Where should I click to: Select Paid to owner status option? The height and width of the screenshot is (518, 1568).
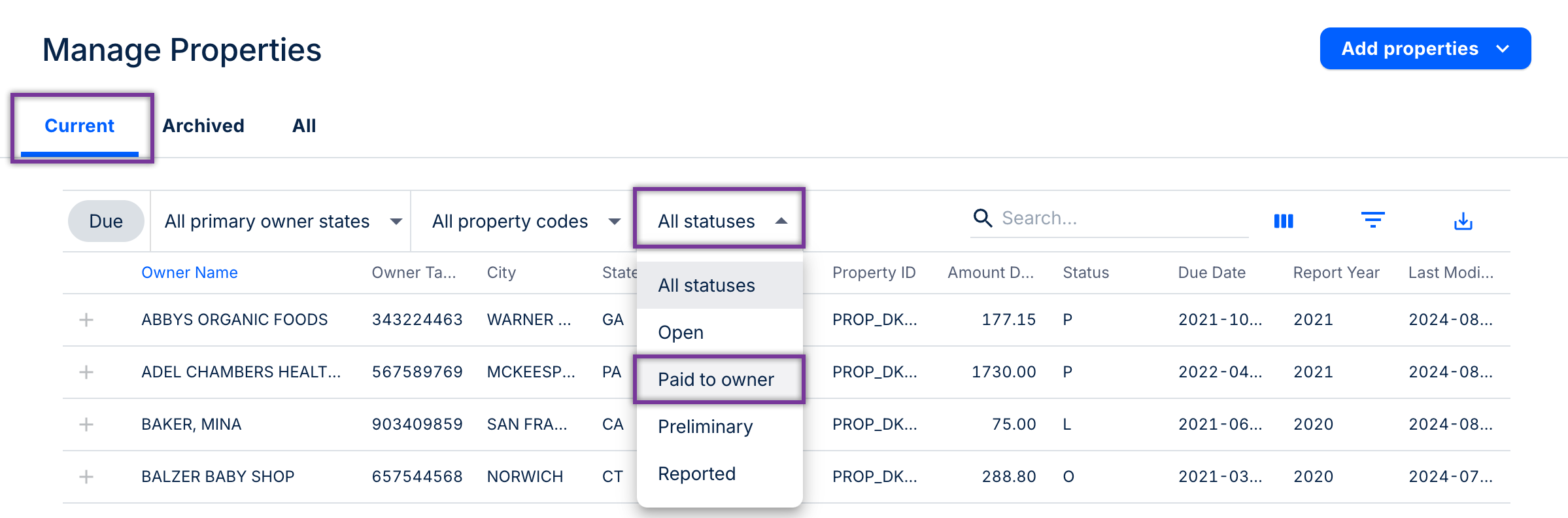click(x=716, y=379)
